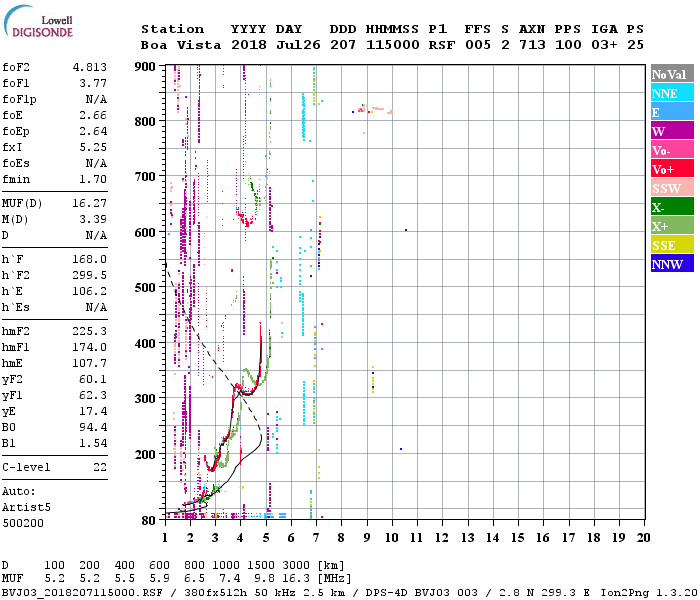
Task: Click the AXN value 713
Action: pyautogui.click(x=532, y=45)
